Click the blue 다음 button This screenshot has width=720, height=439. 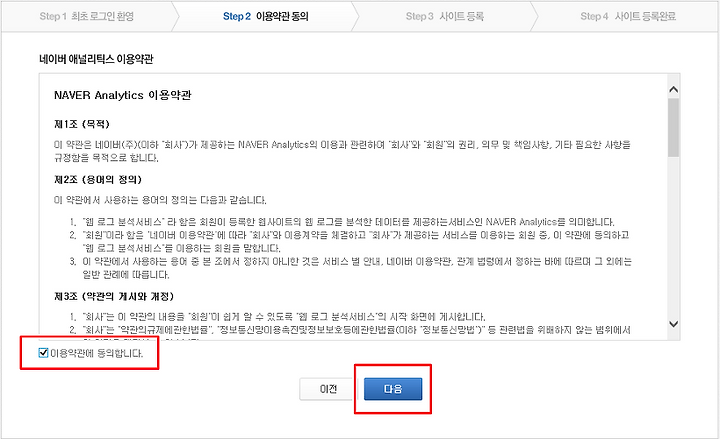pyautogui.click(x=393, y=389)
